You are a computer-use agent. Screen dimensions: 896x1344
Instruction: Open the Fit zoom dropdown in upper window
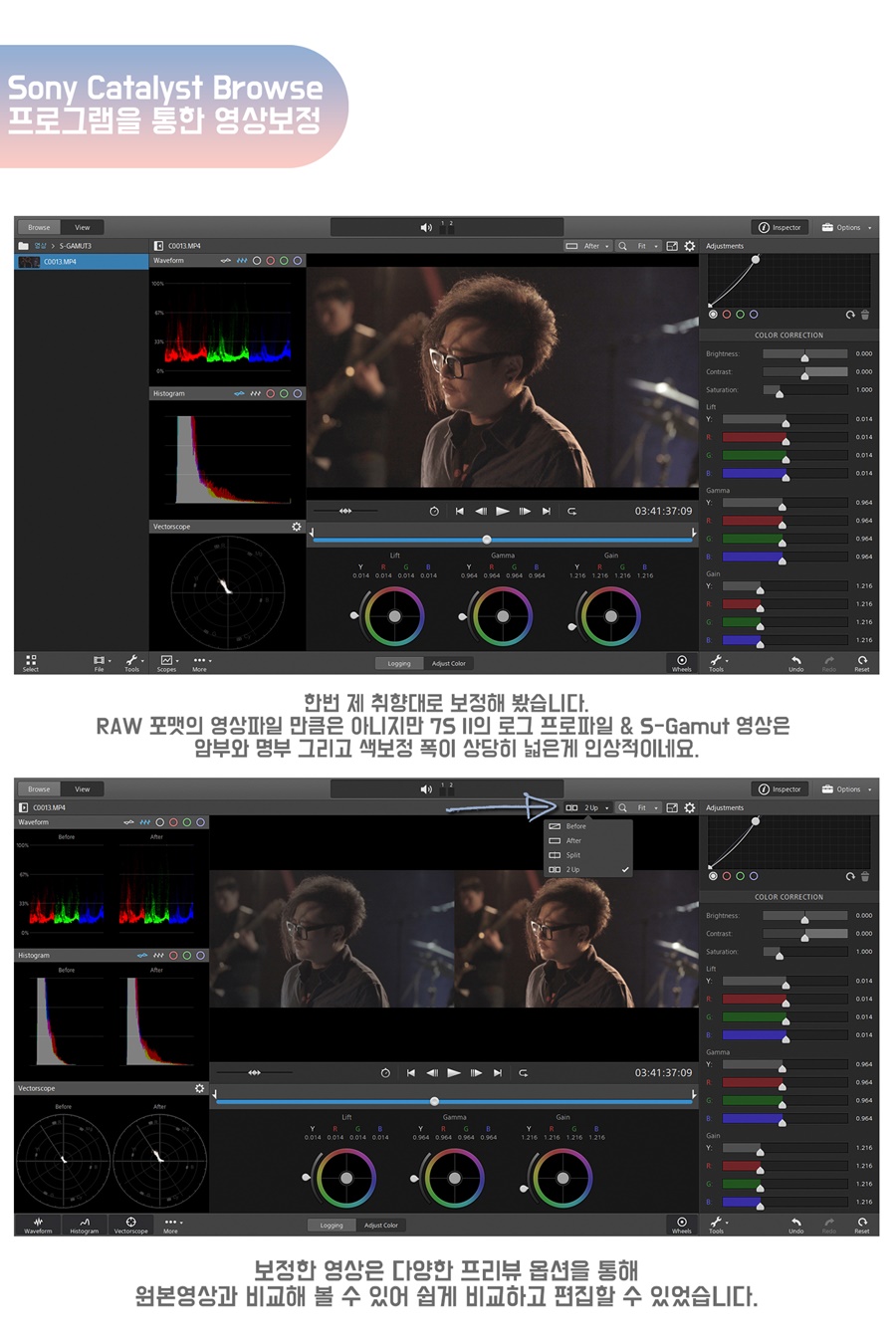pyautogui.click(x=648, y=246)
